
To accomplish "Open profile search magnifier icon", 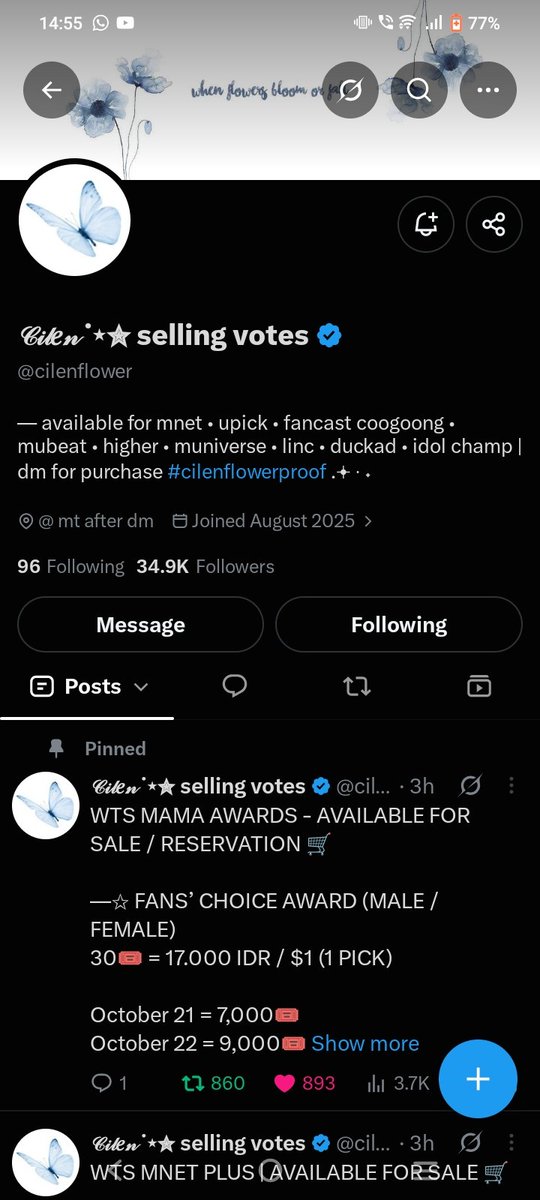I will [419, 90].
